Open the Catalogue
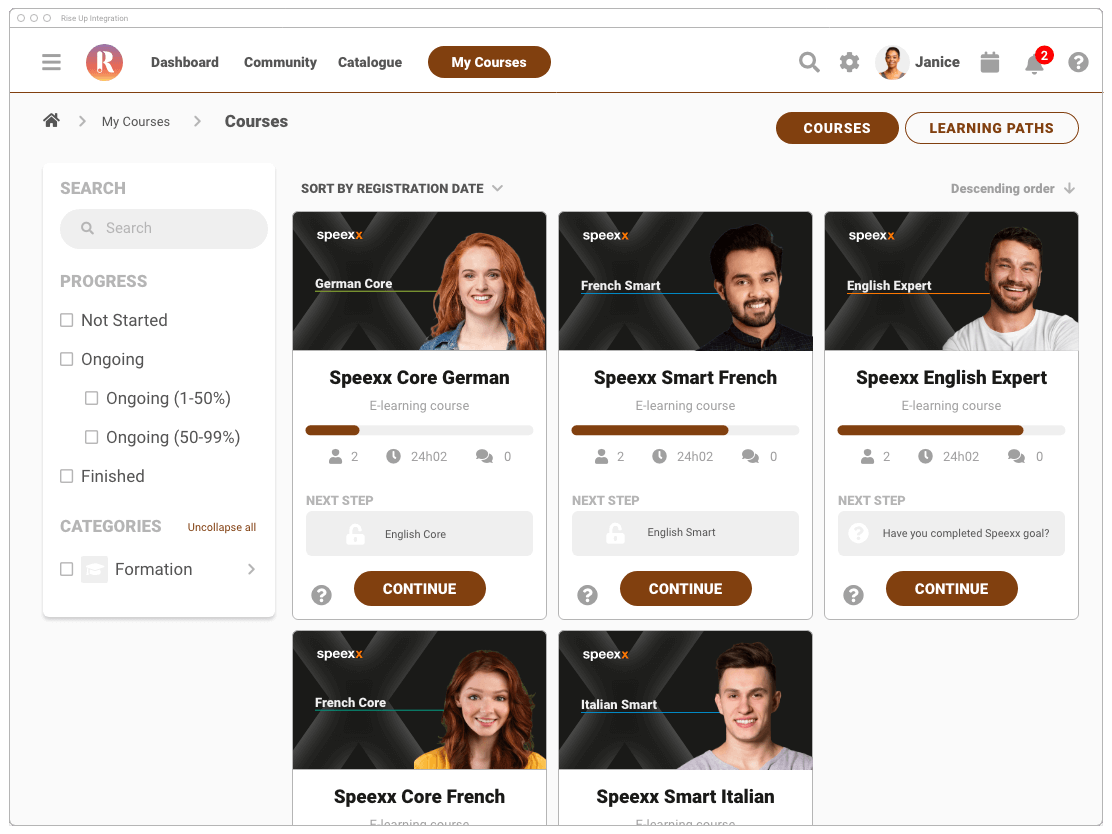Viewport: 1112px width, 834px height. 369,62
